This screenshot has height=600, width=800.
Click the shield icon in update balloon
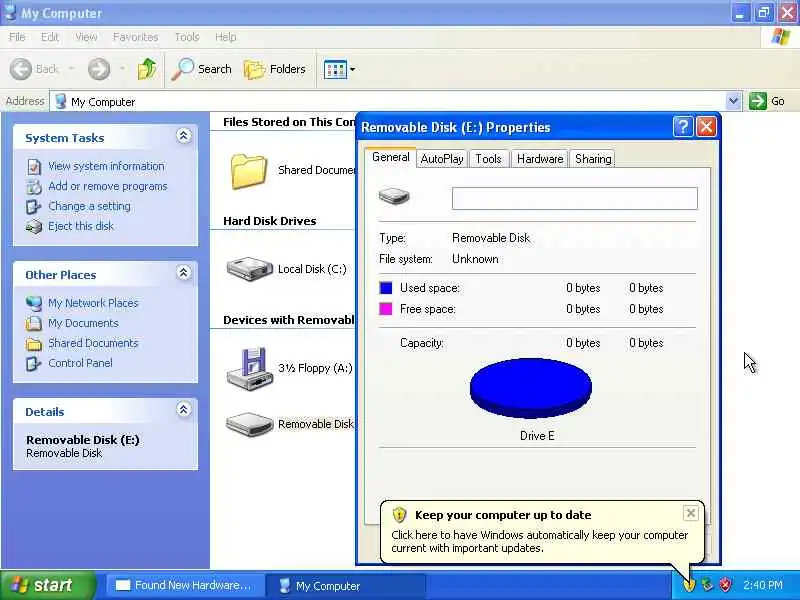pos(399,515)
